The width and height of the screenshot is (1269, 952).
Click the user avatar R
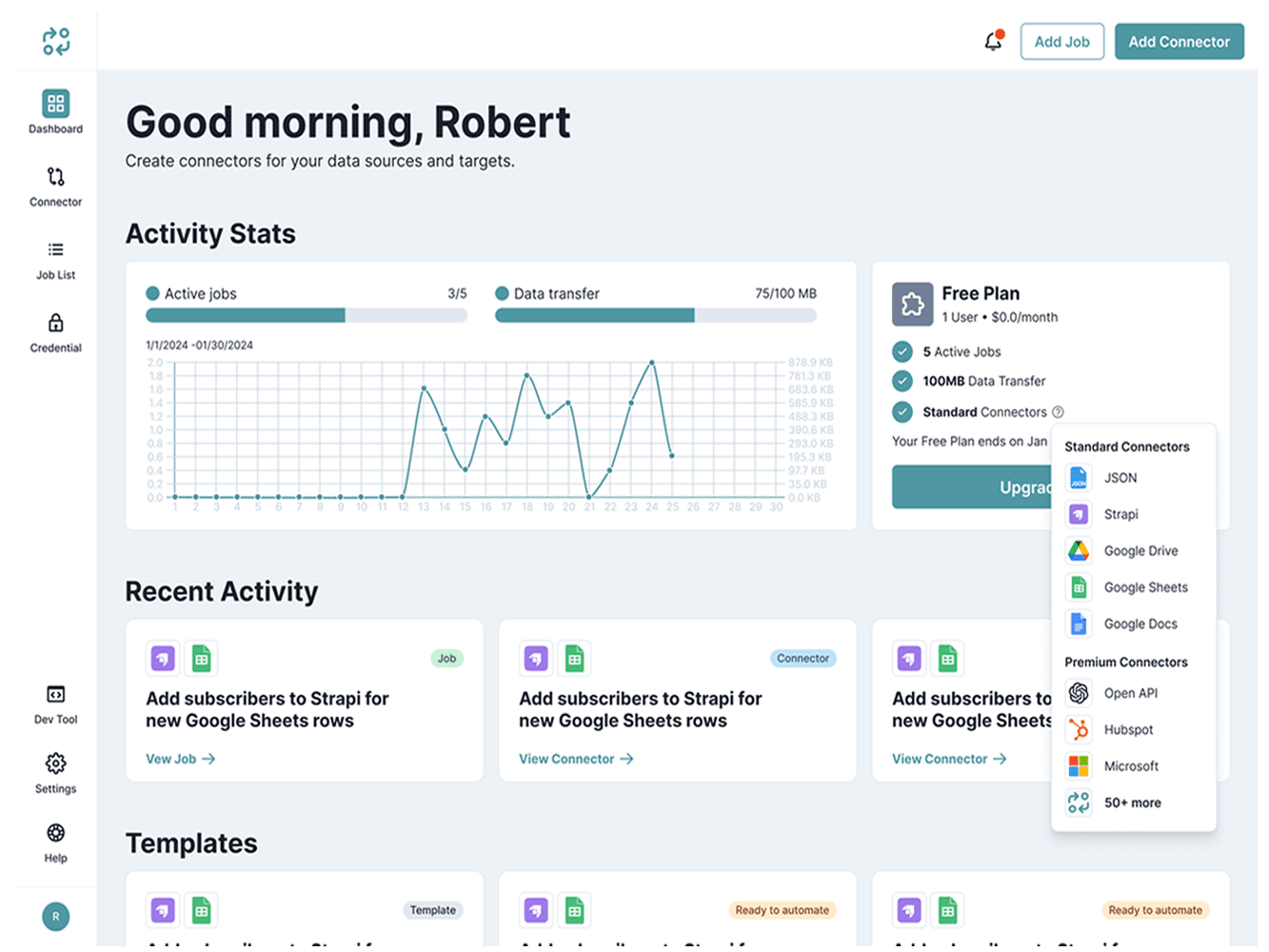tap(55, 917)
